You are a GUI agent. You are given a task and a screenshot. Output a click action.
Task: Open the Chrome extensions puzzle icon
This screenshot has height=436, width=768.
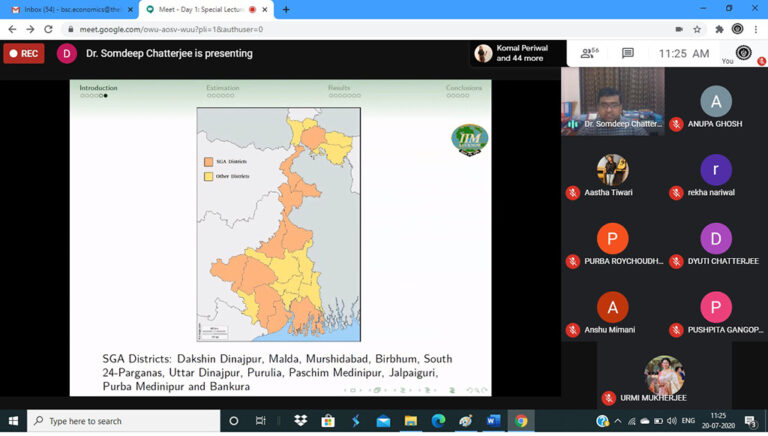pyautogui.click(x=718, y=29)
